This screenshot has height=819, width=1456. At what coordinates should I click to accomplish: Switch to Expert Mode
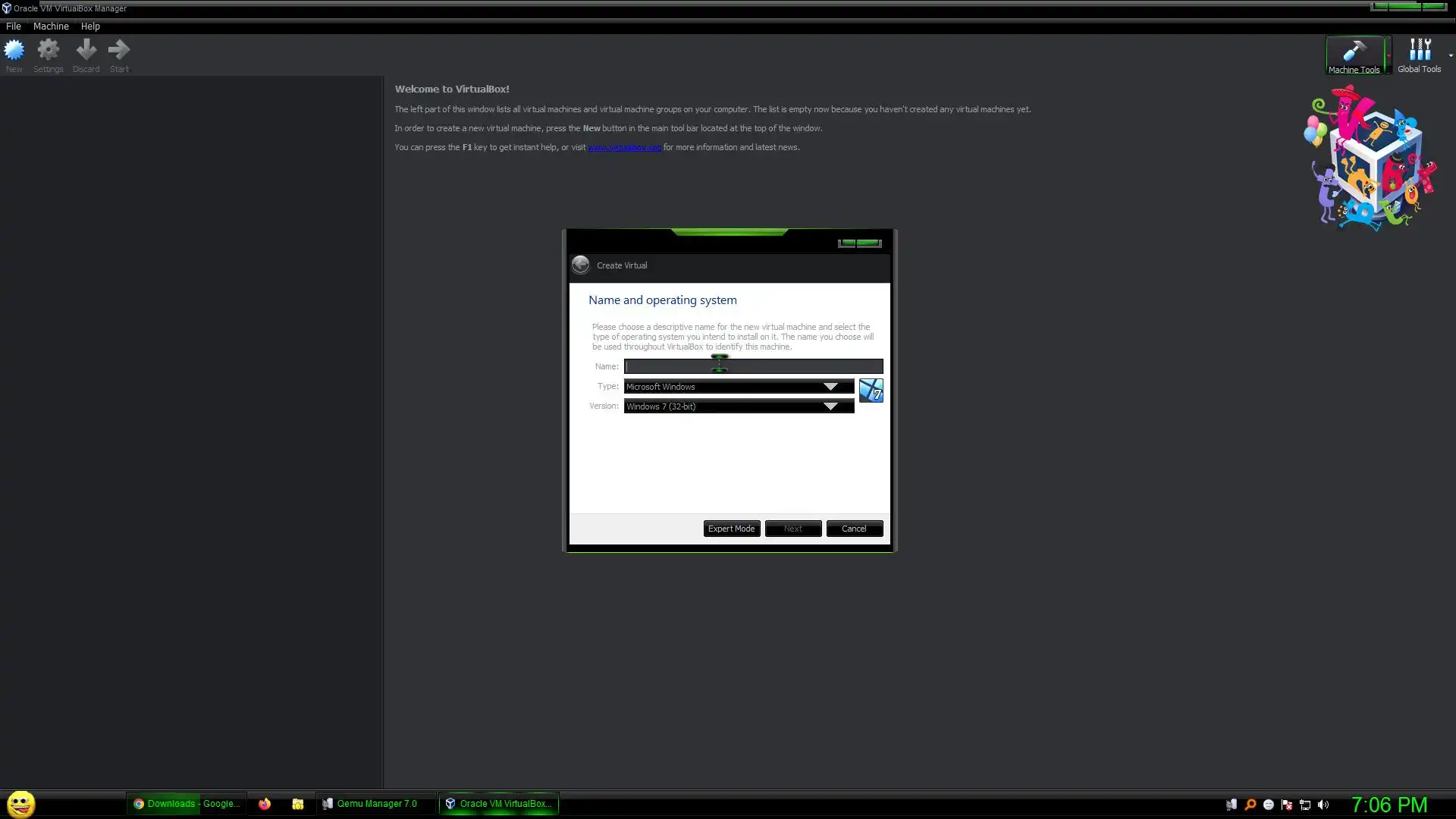click(x=731, y=529)
